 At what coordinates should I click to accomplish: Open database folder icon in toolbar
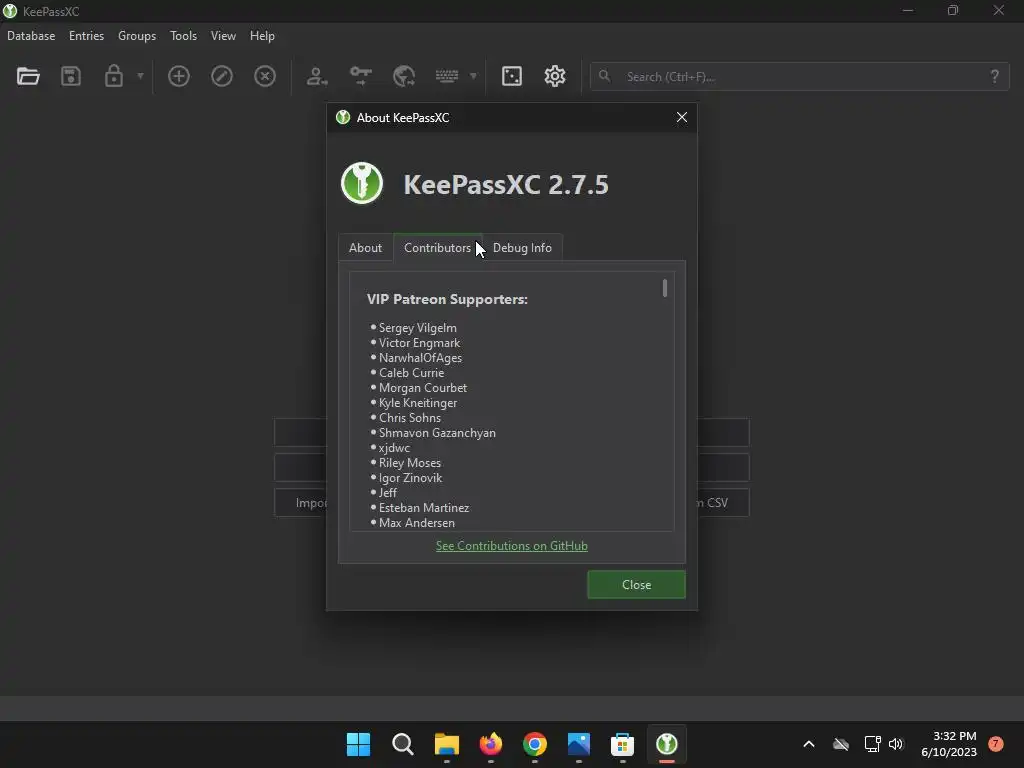(28, 76)
